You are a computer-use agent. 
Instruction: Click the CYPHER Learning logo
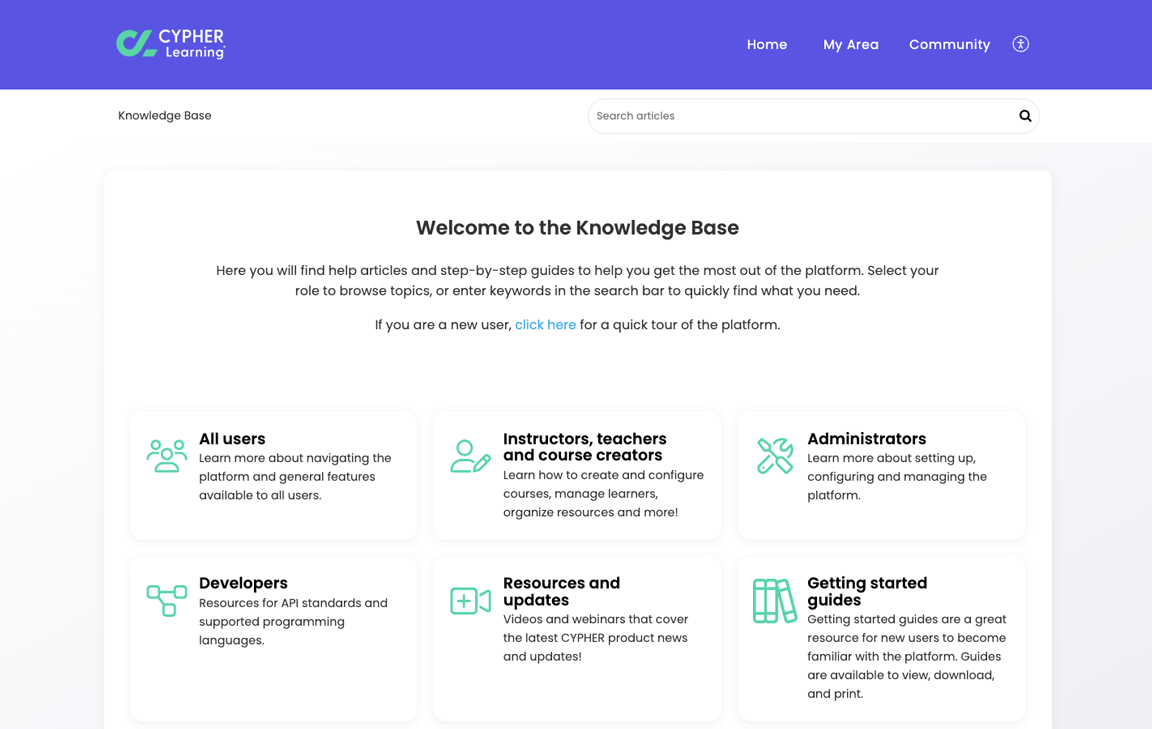(x=170, y=44)
